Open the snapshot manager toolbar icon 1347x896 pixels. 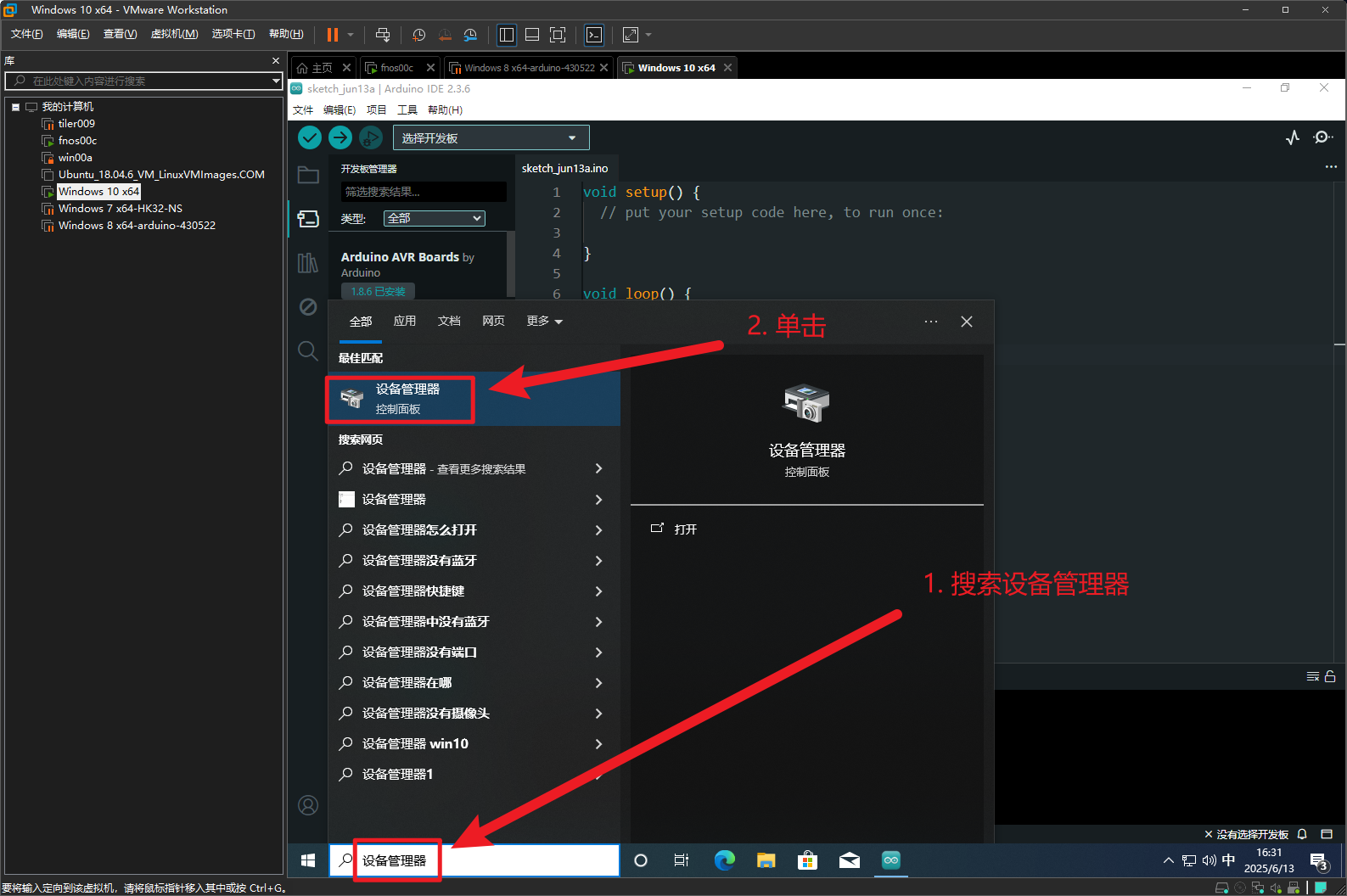coord(470,35)
